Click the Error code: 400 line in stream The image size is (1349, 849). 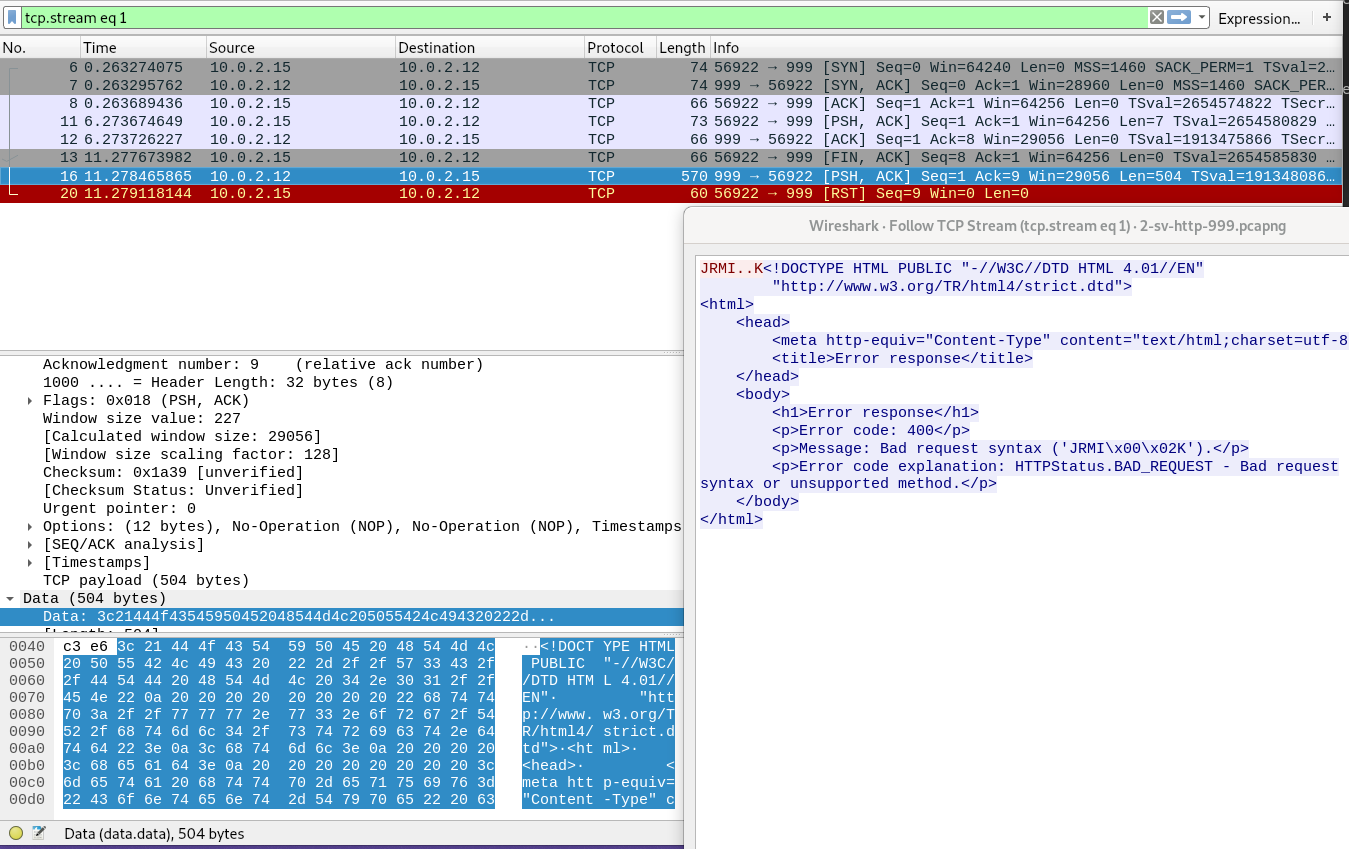871,430
